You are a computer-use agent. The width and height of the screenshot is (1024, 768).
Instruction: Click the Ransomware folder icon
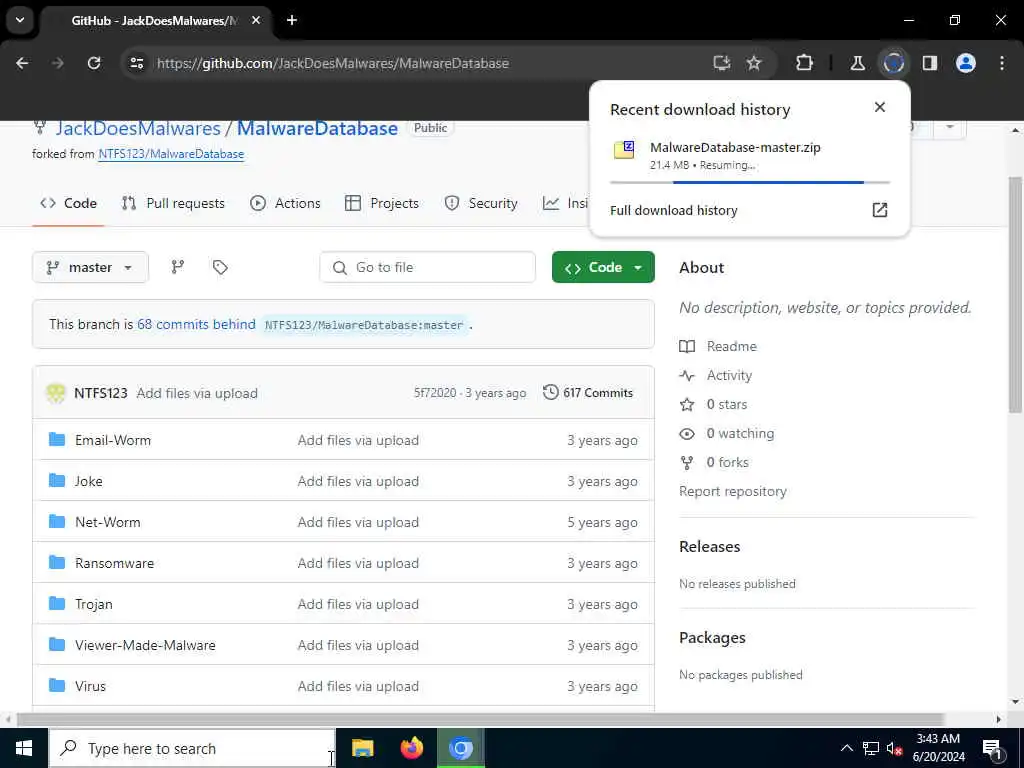click(57, 562)
